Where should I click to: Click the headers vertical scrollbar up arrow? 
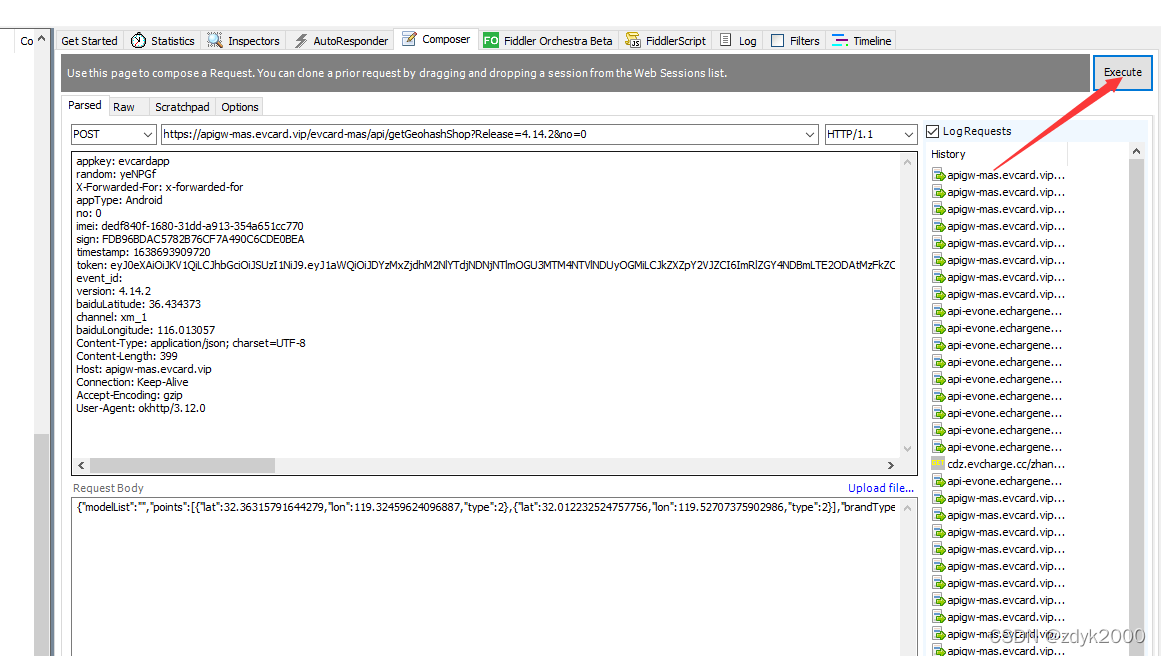point(907,161)
